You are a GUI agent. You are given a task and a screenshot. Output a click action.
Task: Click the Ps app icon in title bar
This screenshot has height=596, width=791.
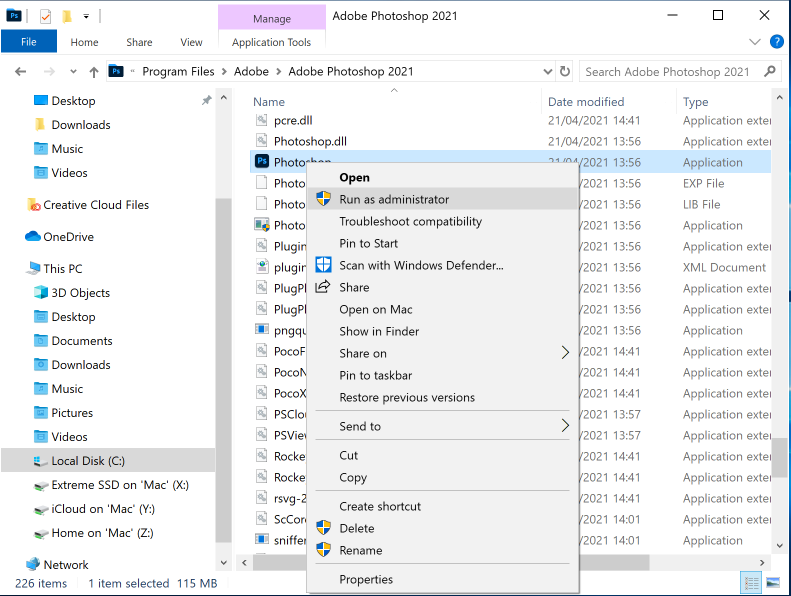point(14,16)
